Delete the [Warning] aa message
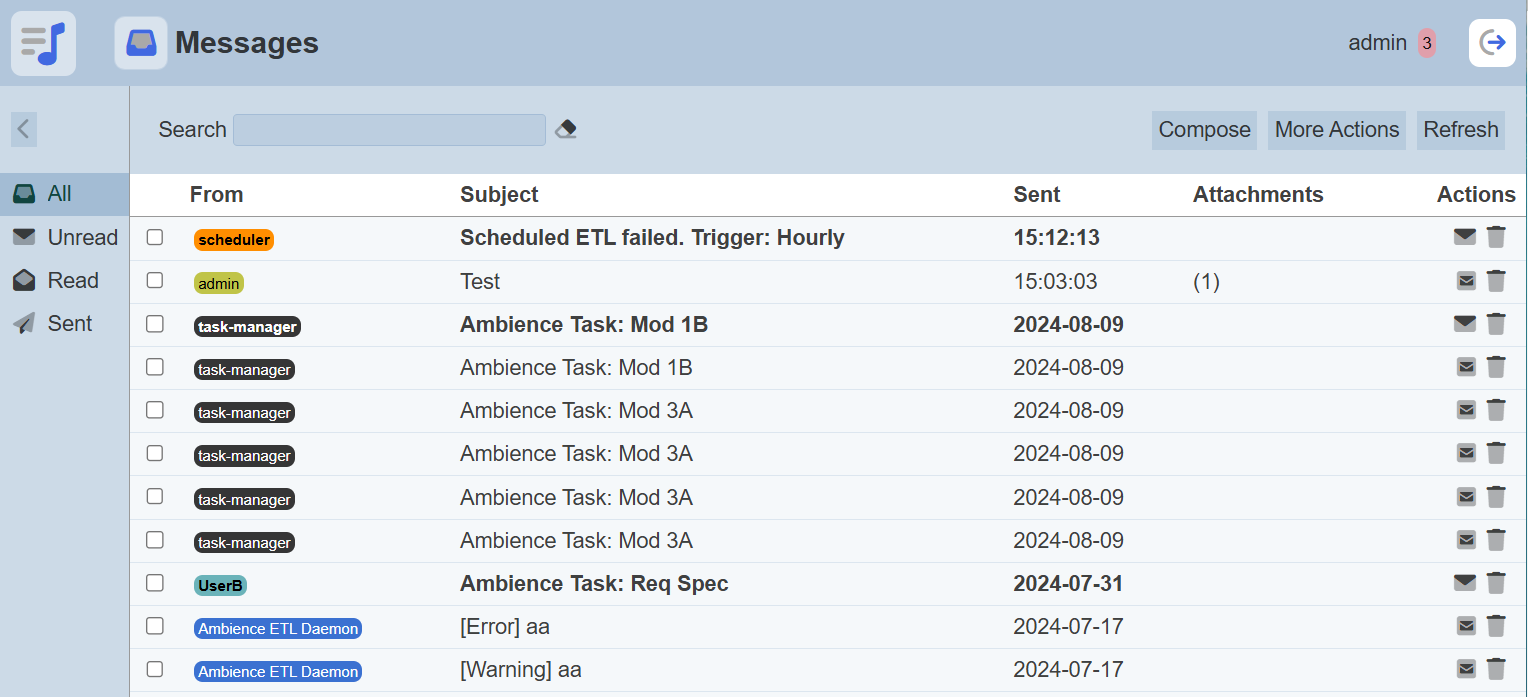 [1496, 669]
